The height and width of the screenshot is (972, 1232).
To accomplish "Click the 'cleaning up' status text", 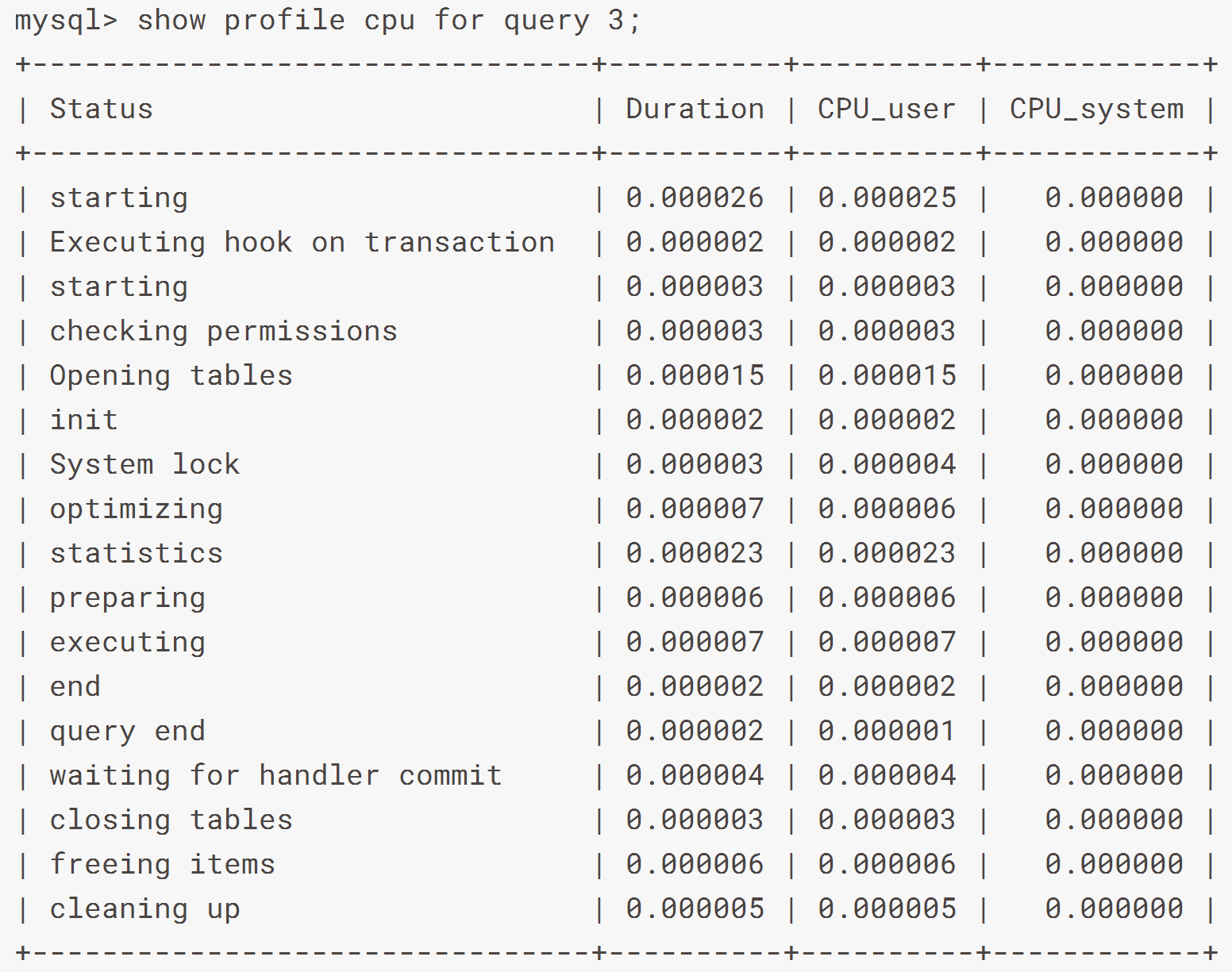I will pyautogui.click(x=144, y=909).
